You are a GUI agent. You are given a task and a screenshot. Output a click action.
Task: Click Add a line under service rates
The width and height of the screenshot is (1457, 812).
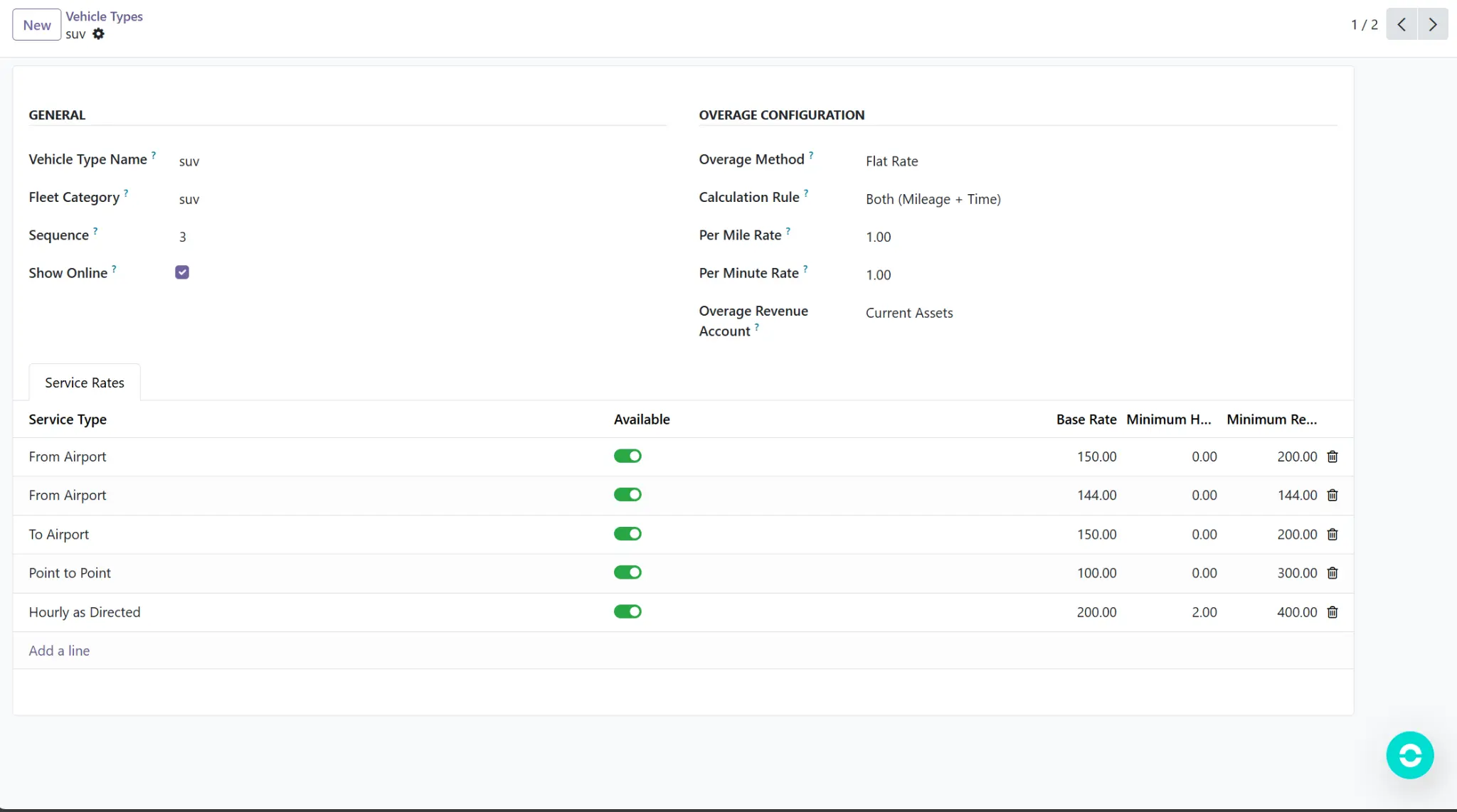(59, 650)
